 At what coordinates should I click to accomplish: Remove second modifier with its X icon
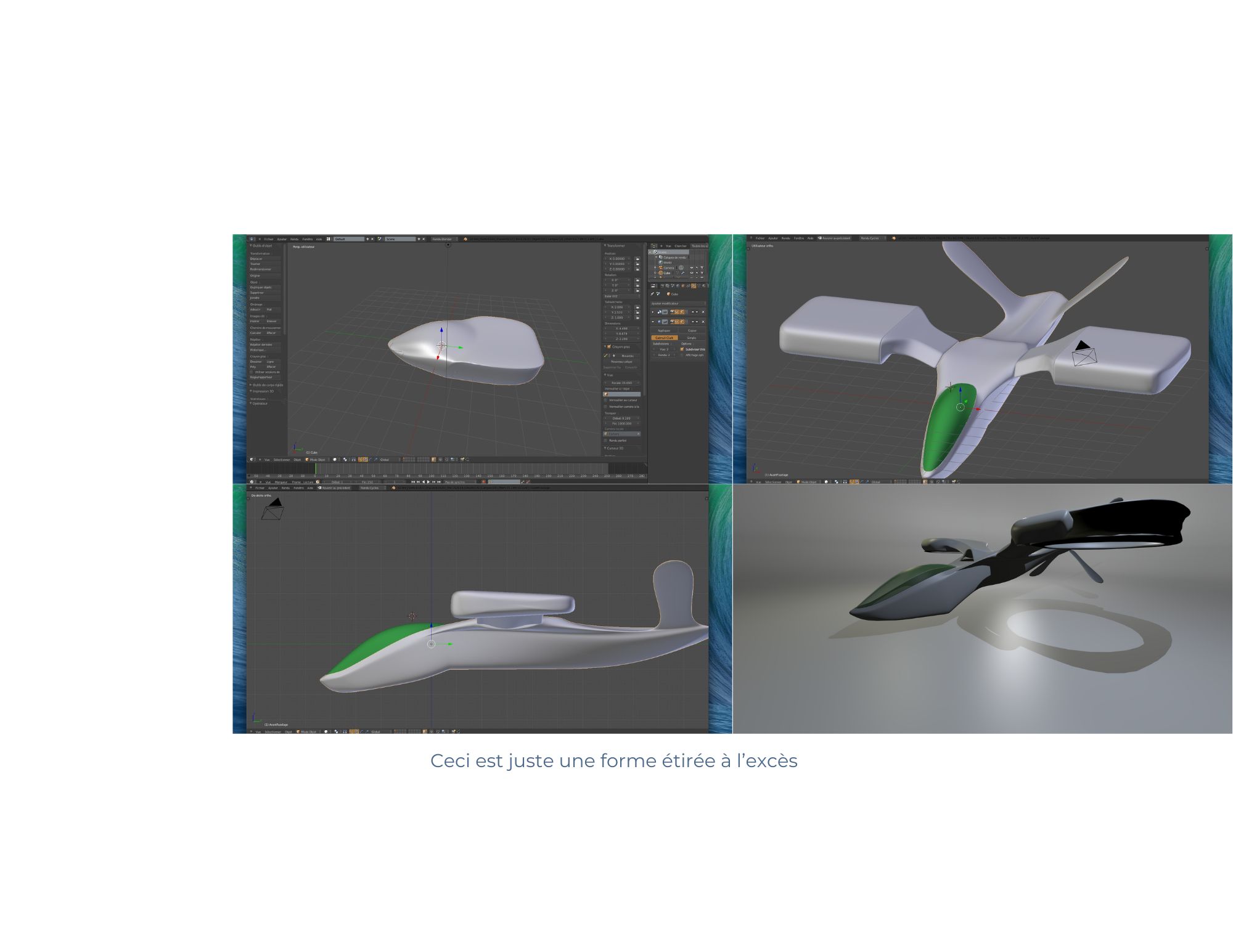click(x=703, y=322)
